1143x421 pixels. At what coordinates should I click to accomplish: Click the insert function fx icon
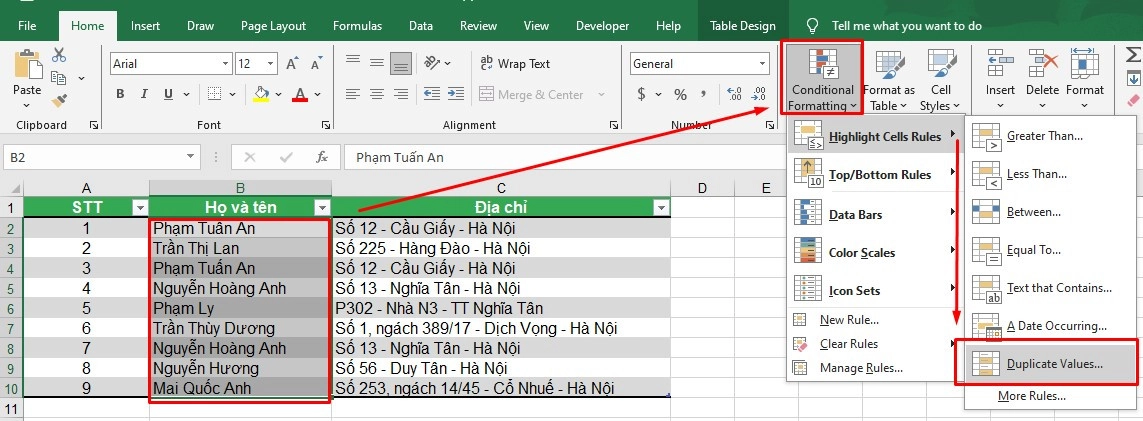(321, 158)
